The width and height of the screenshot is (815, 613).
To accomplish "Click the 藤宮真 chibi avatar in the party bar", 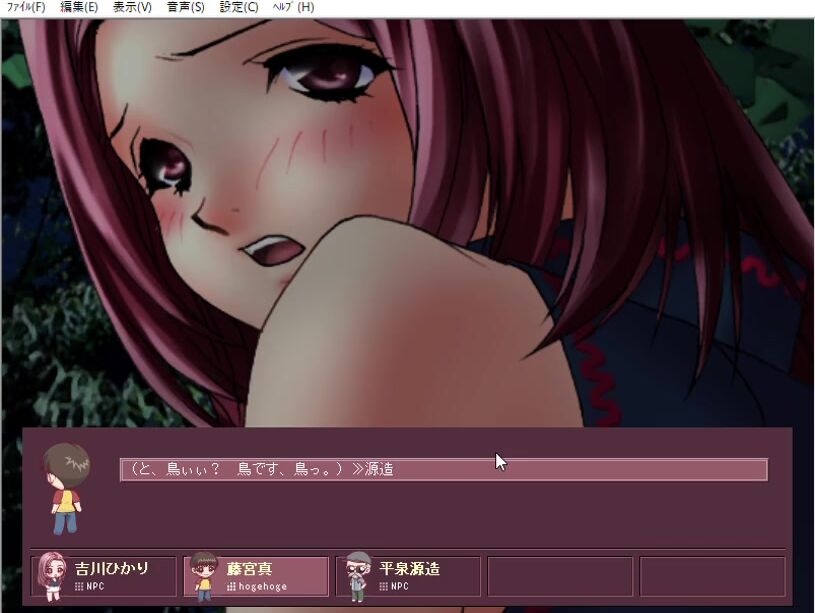I will (204, 576).
